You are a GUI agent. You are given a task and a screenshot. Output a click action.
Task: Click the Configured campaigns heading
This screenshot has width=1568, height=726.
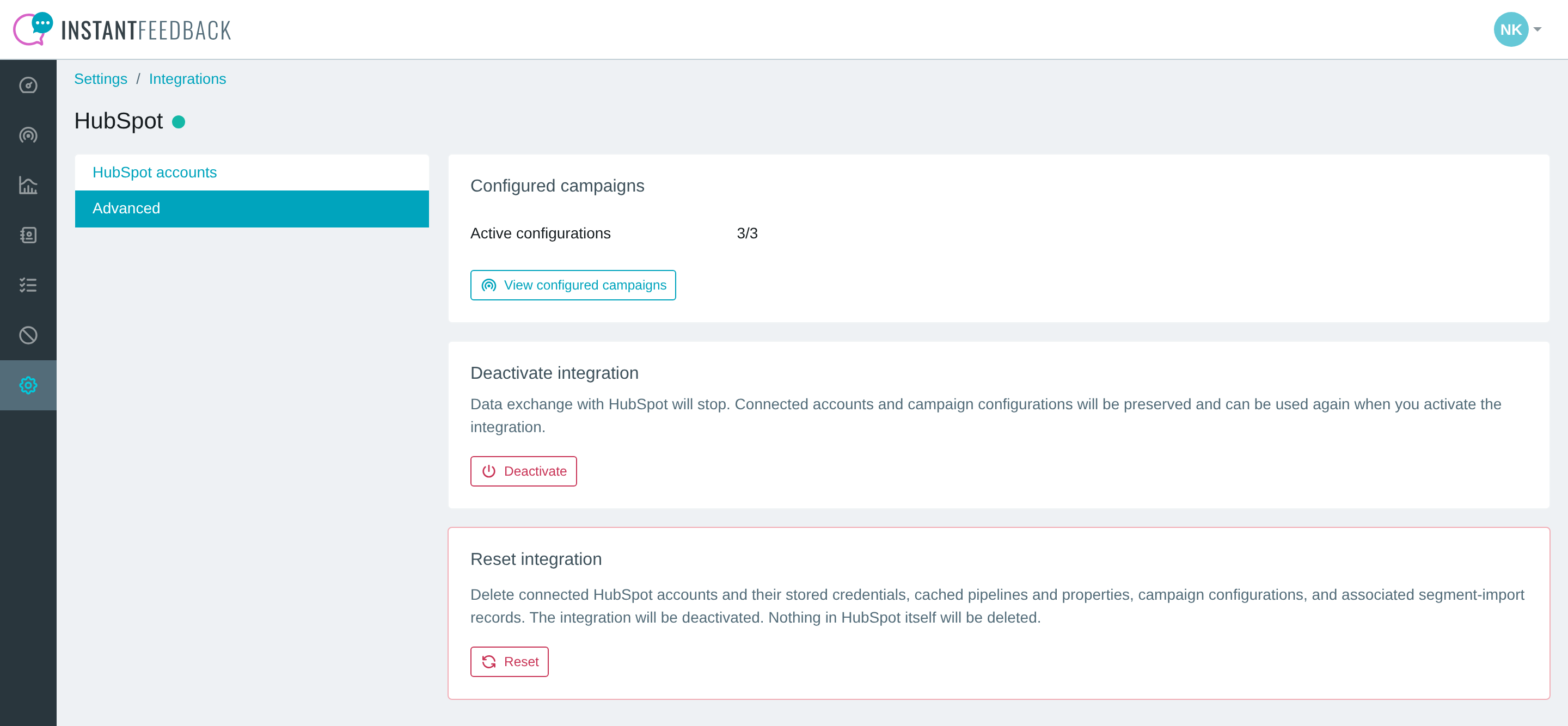click(x=557, y=186)
